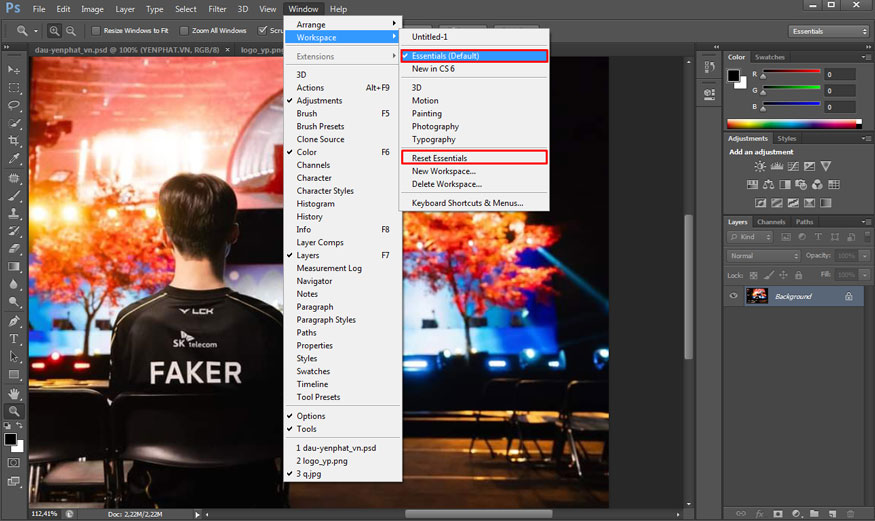Hide the Background layer with eye icon
875x521 pixels.
(734, 296)
